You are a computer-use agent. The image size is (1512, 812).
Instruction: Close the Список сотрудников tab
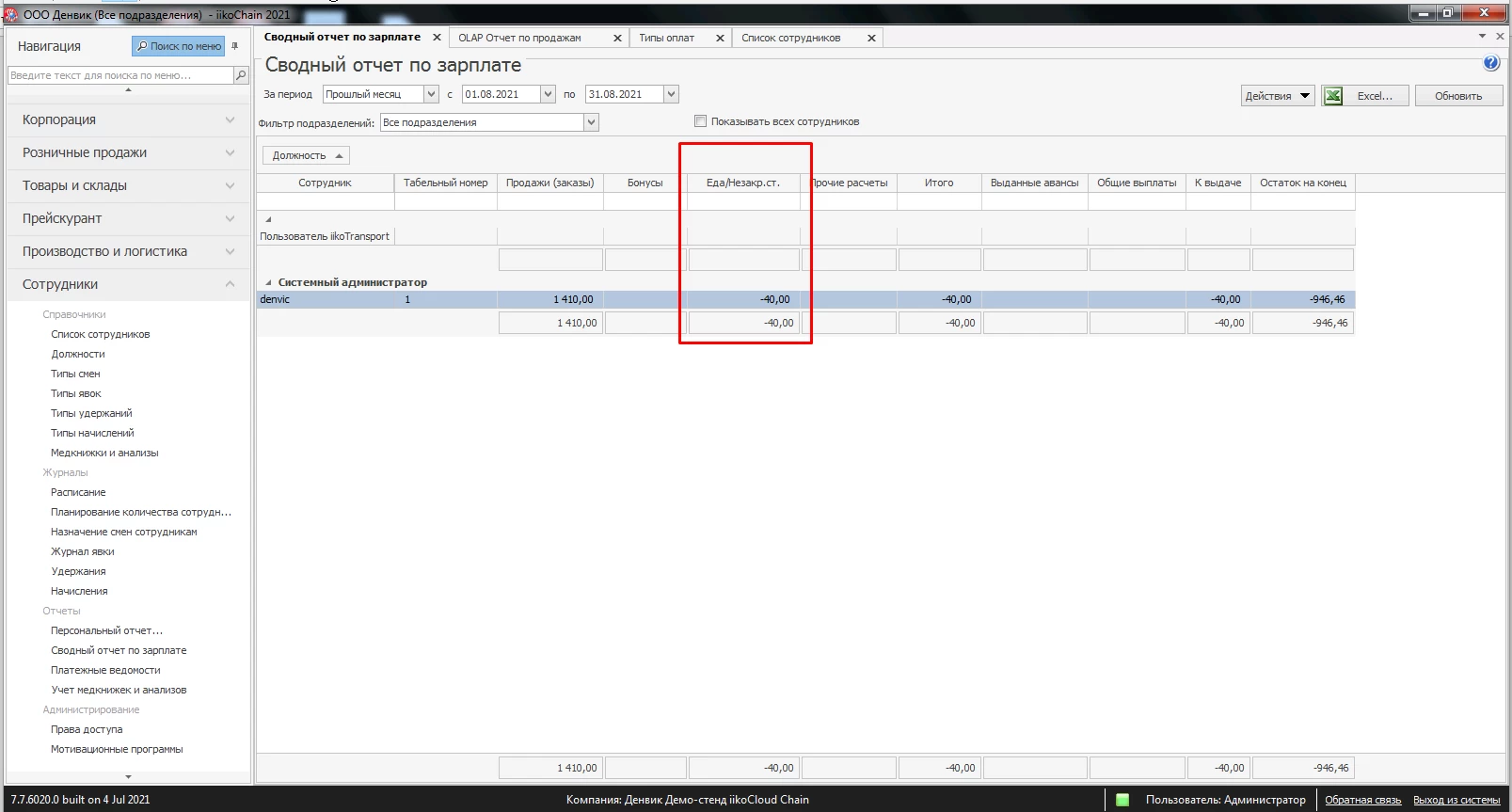click(x=871, y=39)
